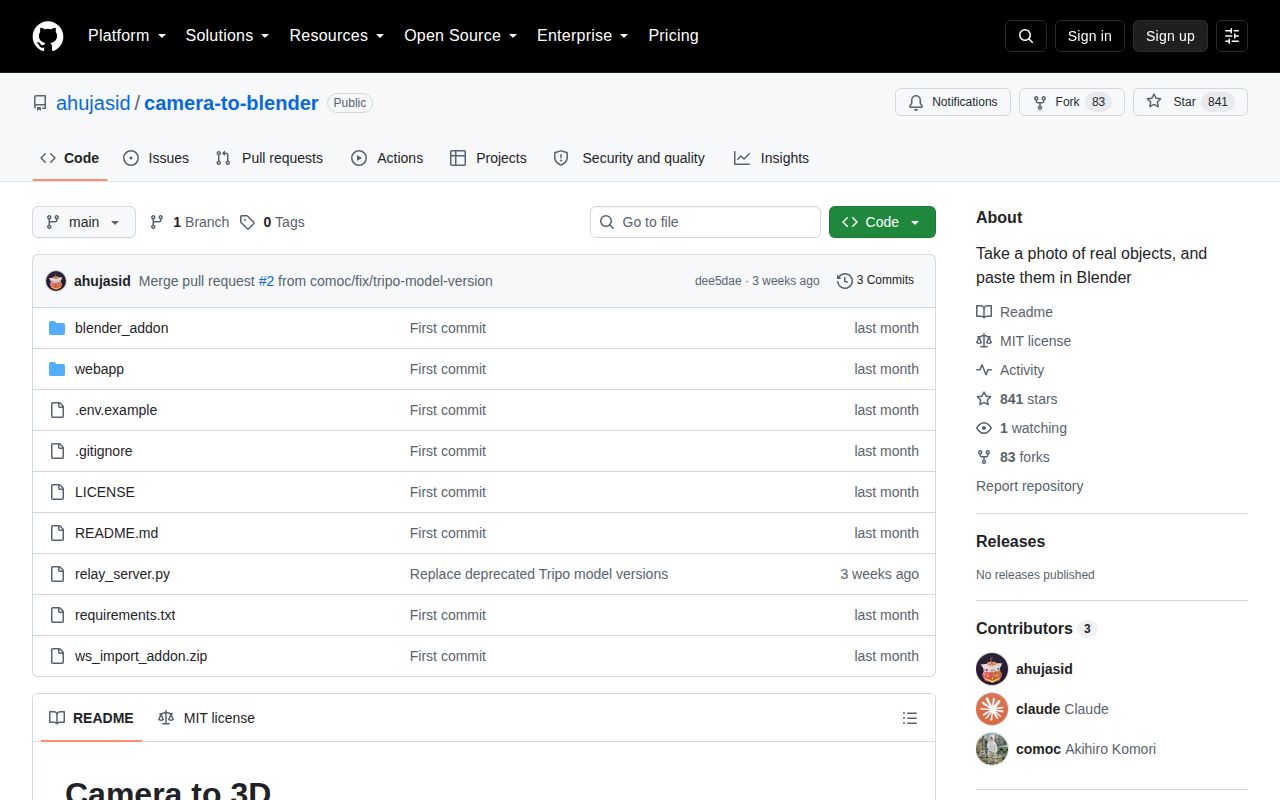Click the comoc contributor avatar
This screenshot has height=800, width=1280.
(992, 749)
